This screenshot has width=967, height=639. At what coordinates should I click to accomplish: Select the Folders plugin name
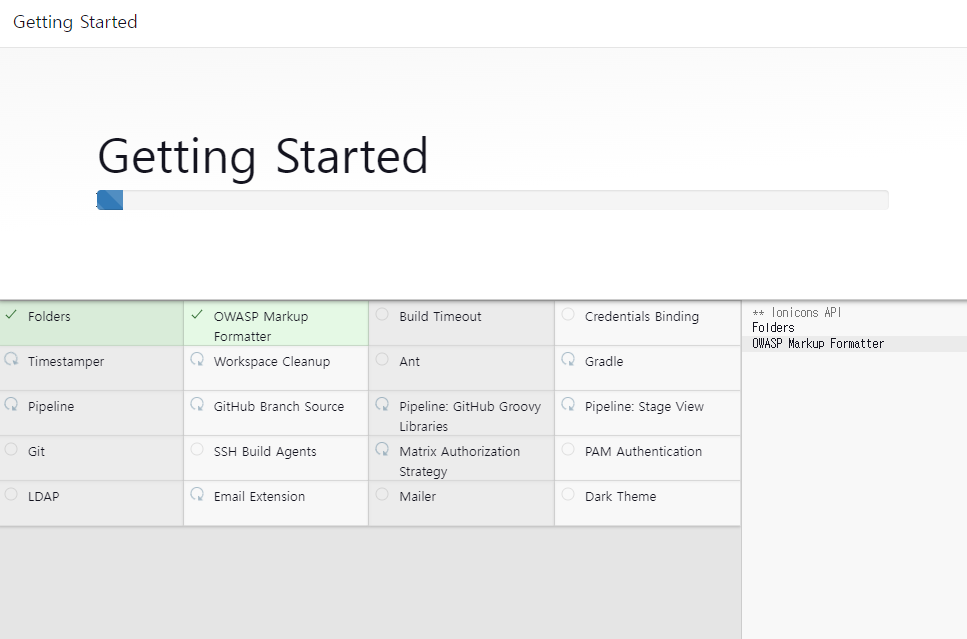(x=49, y=316)
